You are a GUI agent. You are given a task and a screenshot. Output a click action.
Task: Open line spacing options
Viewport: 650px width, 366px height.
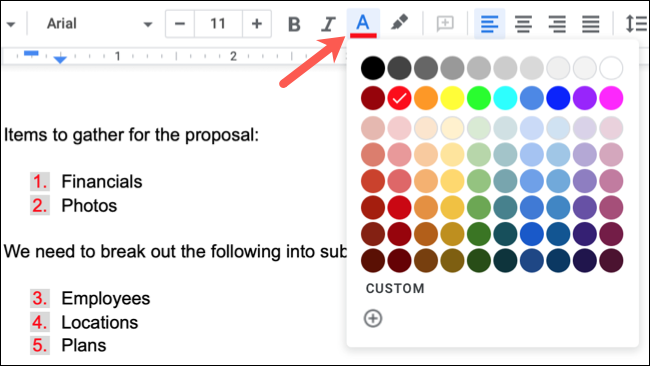(x=635, y=24)
